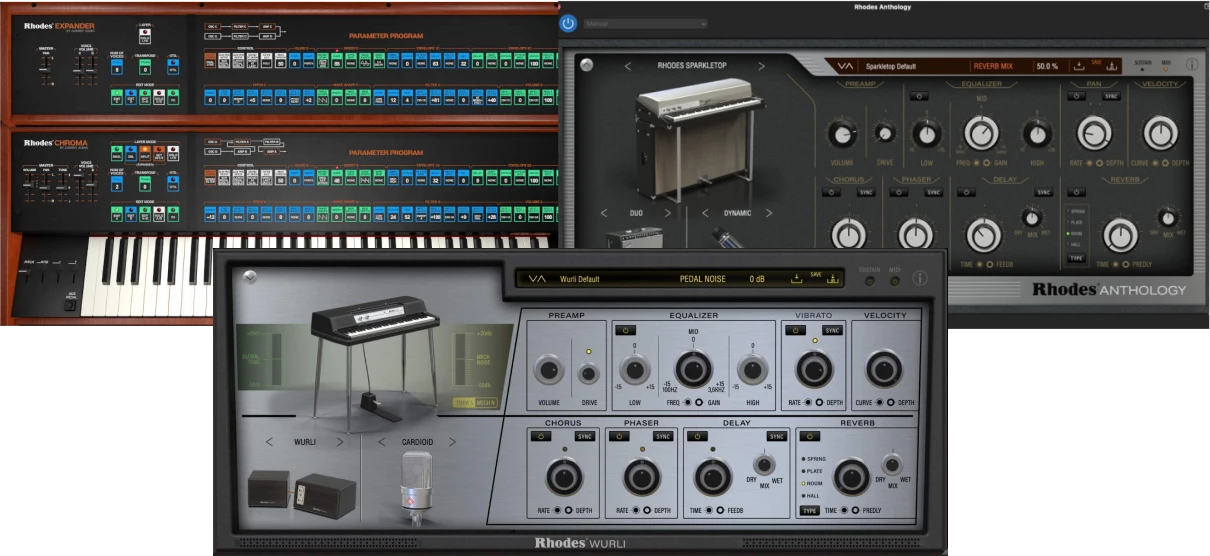The height and width of the screenshot is (556, 1210).
Task: Enable Chorus SYNC in Wurli
Action: tap(585, 436)
